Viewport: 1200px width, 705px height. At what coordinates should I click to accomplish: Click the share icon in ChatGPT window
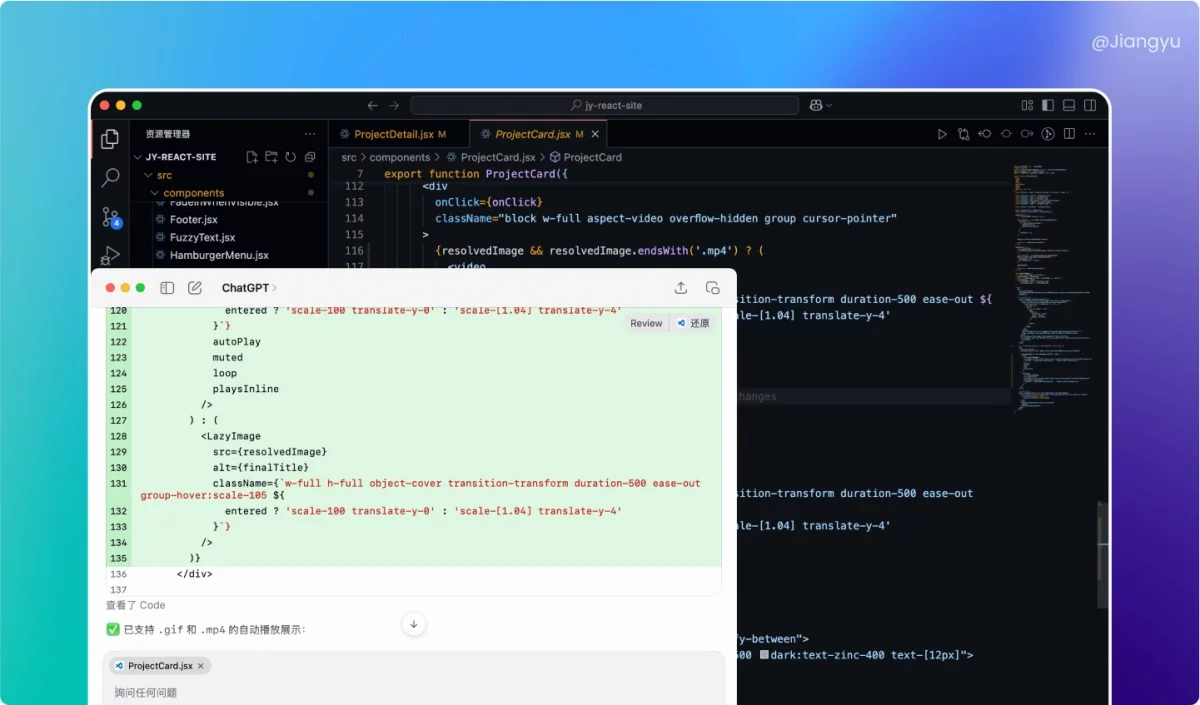(x=681, y=288)
